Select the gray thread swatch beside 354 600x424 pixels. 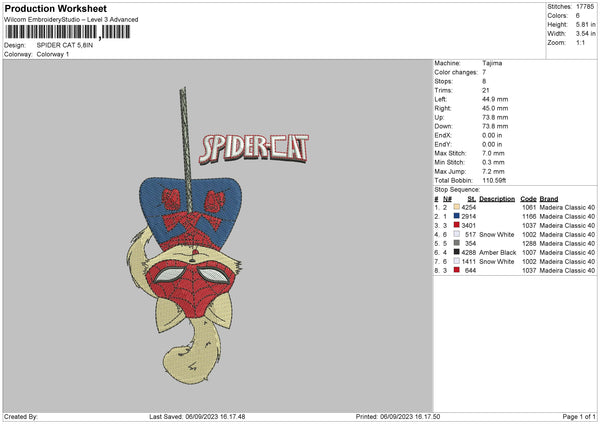click(455, 243)
